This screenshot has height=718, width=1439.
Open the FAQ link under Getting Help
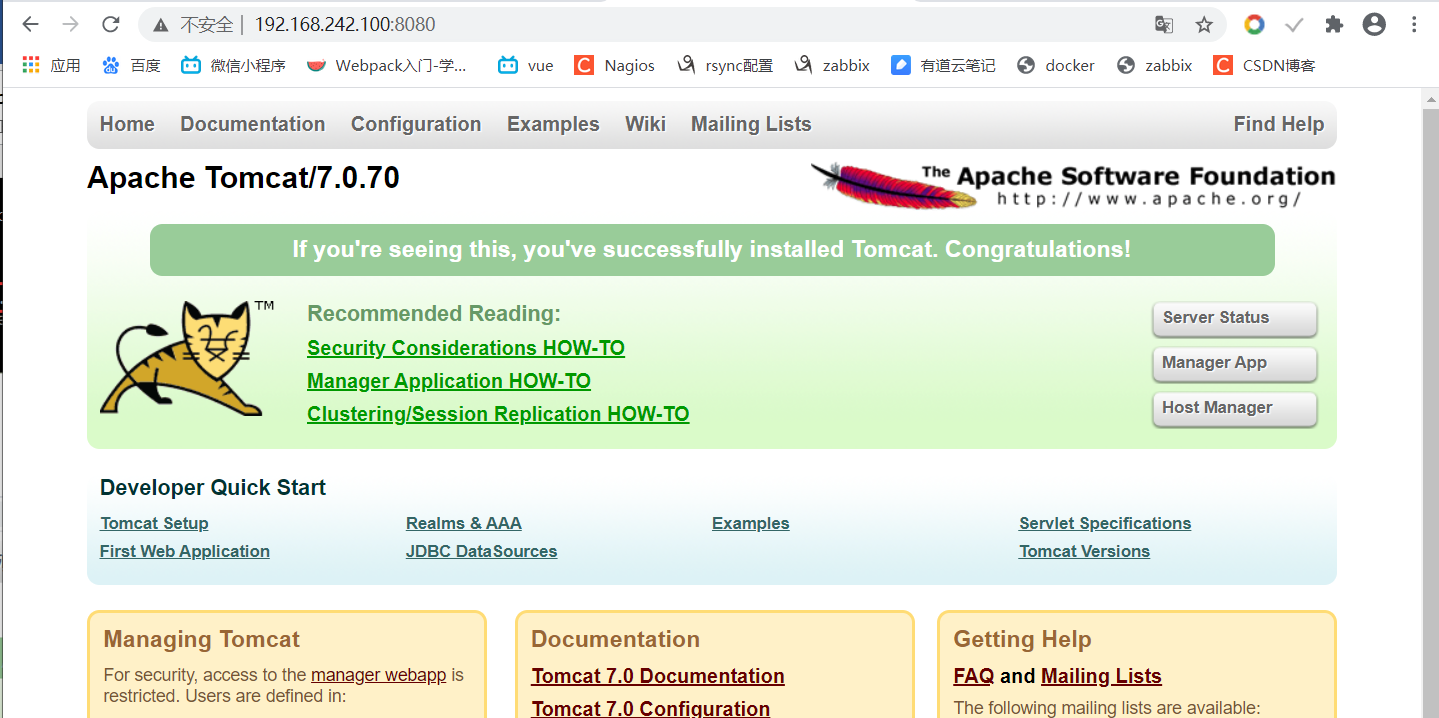974,676
